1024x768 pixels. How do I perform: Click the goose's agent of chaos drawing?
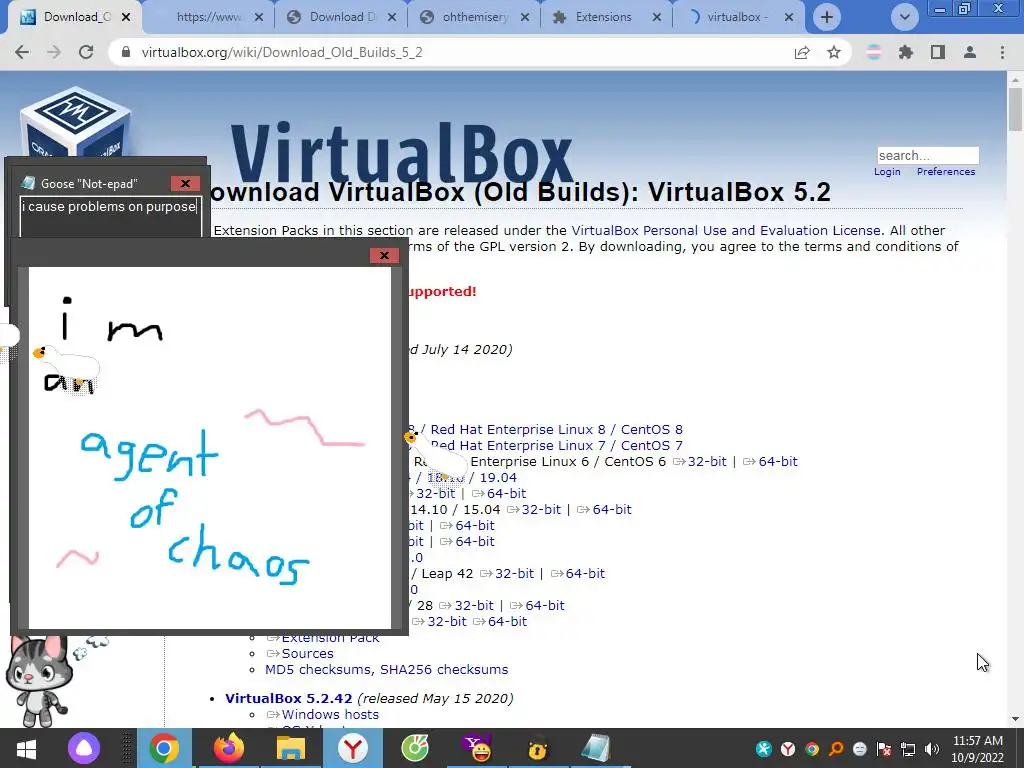210,448
